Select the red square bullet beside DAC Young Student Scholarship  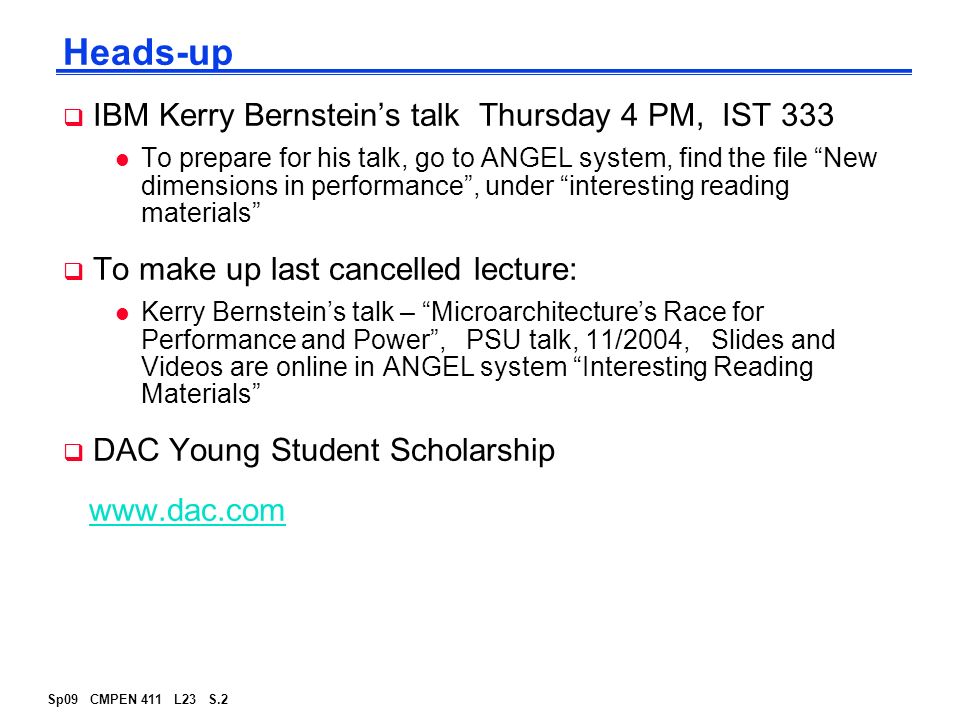click(x=73, y=452)
